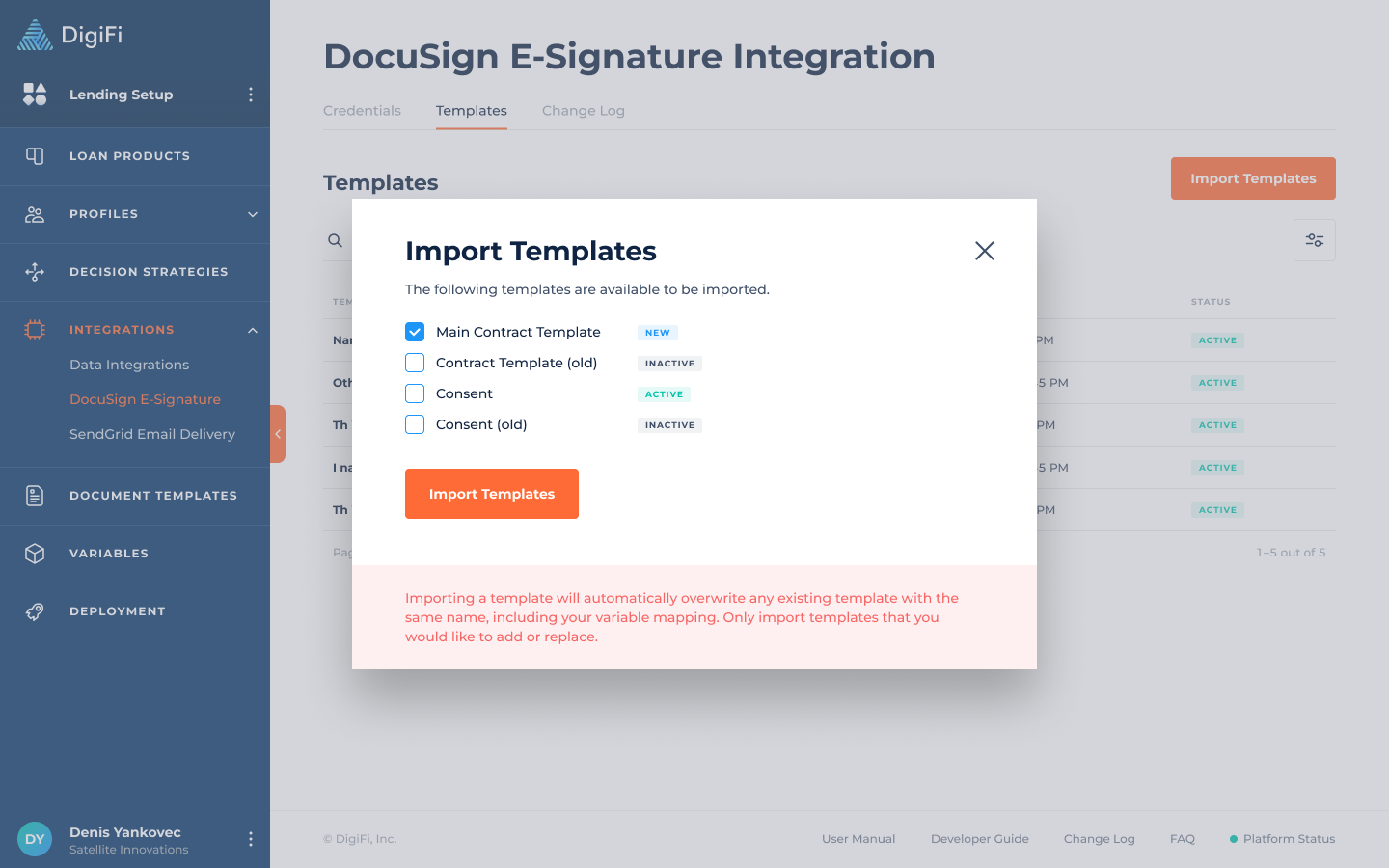
Task: Click ACTIVE badge beside Consent
Action: pyautogui.click(x=664, y=394)
